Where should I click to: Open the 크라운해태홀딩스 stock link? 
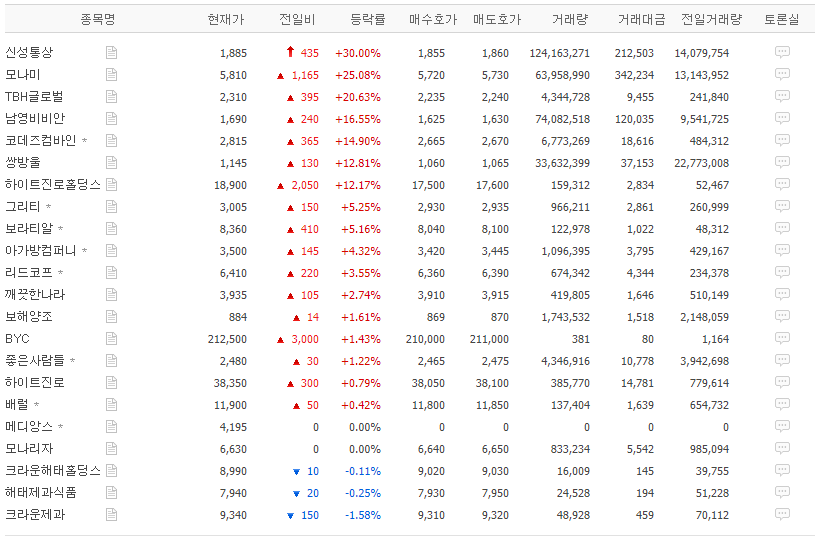pyautogui.click(x=53, y=470)
